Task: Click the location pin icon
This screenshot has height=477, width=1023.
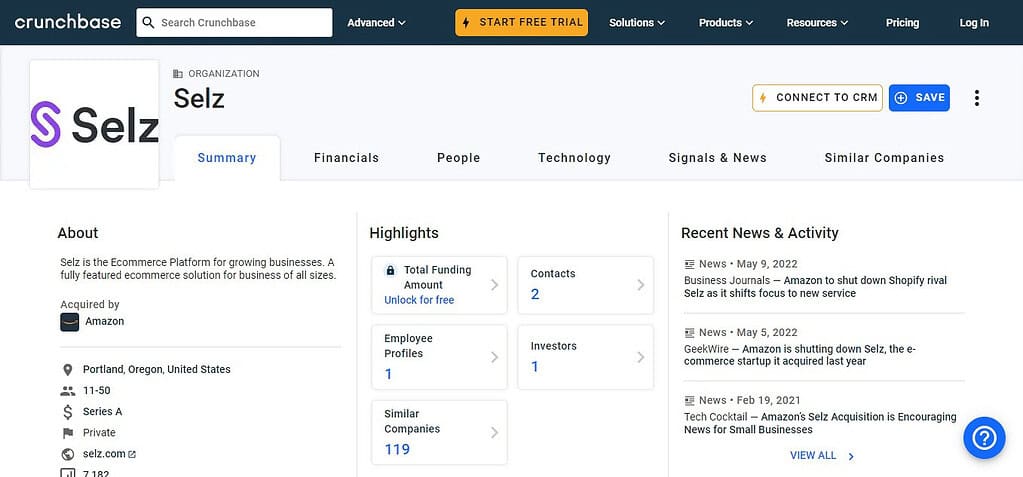Action: [x=67, y=370]
